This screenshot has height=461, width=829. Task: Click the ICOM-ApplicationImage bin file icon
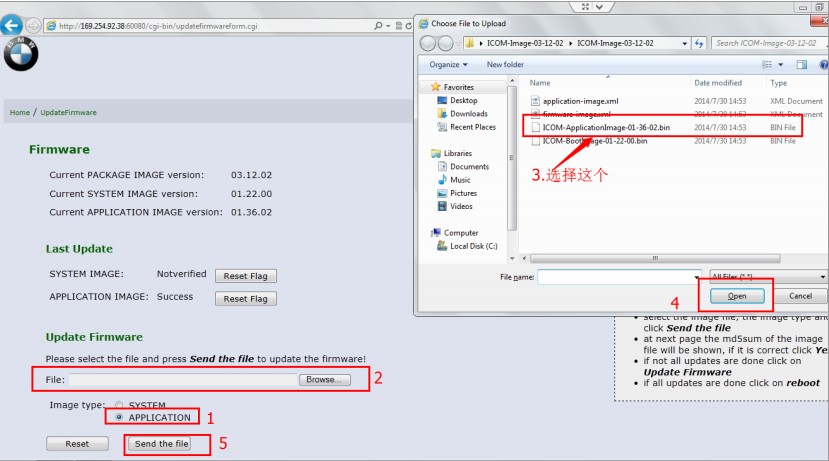pyautogui.click(x=536, y=127)
